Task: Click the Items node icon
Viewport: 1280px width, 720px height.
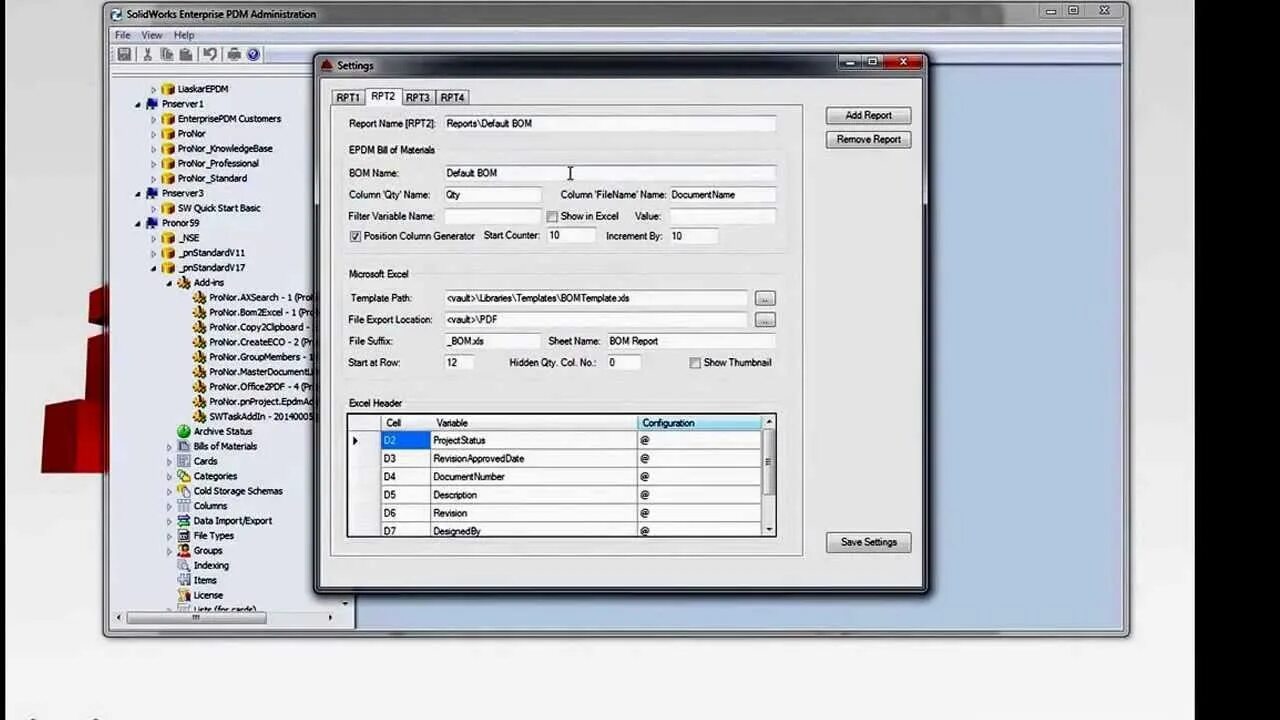Action: pyautogui.click(x=184, y=580)
